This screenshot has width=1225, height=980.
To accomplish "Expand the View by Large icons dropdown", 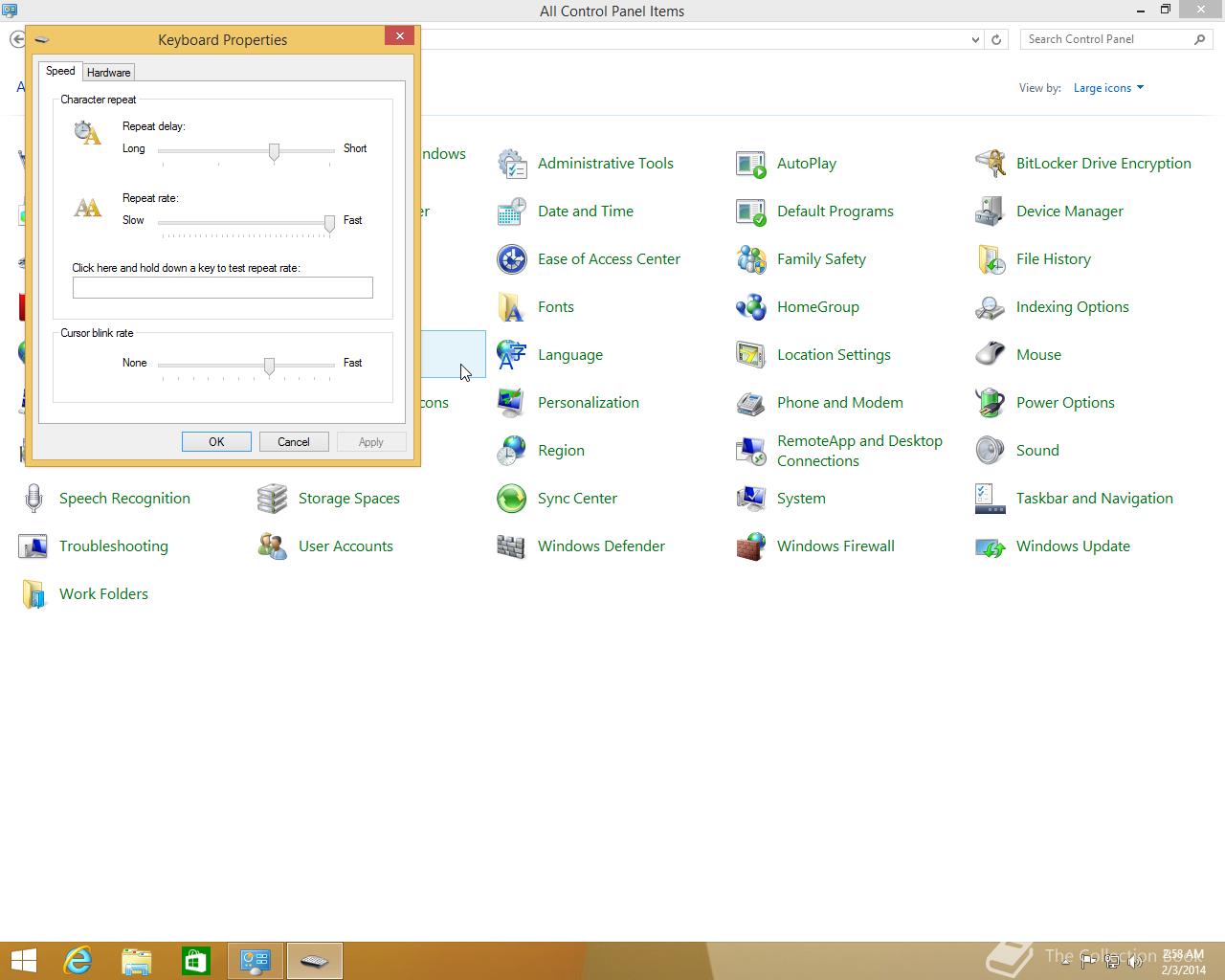I will 1108,88.
